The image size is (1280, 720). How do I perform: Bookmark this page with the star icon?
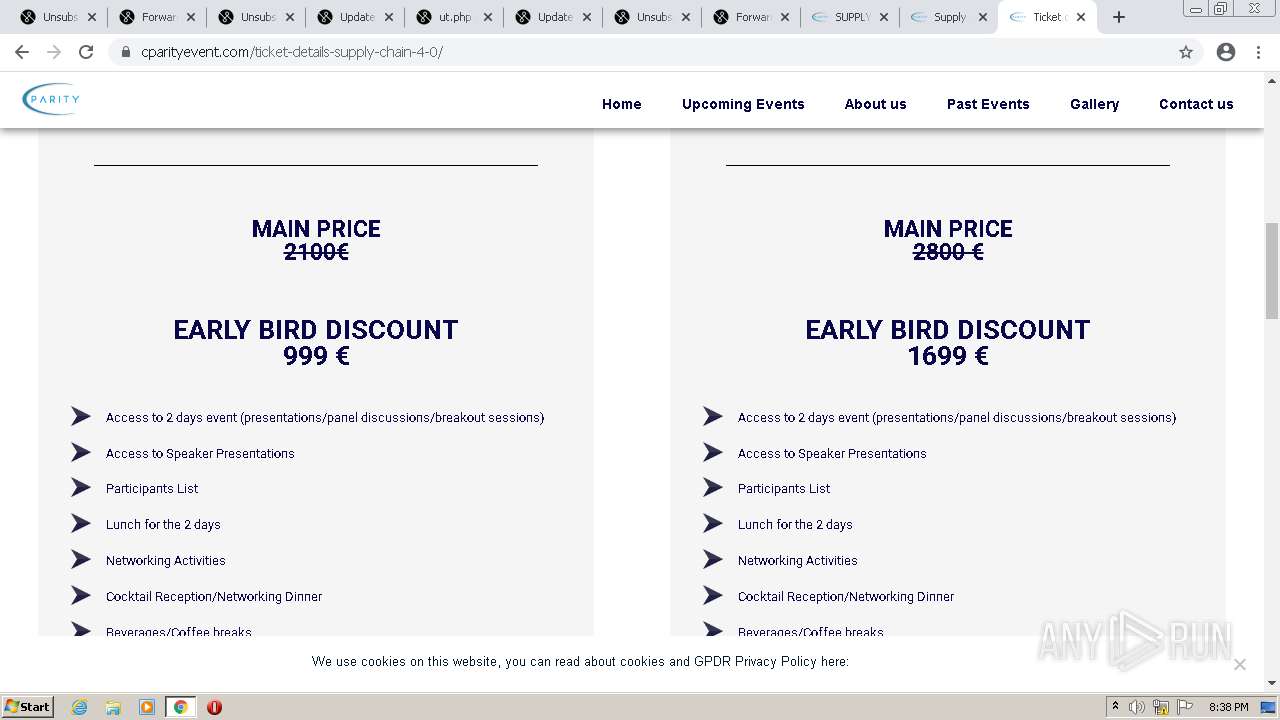coord(1186,52)
